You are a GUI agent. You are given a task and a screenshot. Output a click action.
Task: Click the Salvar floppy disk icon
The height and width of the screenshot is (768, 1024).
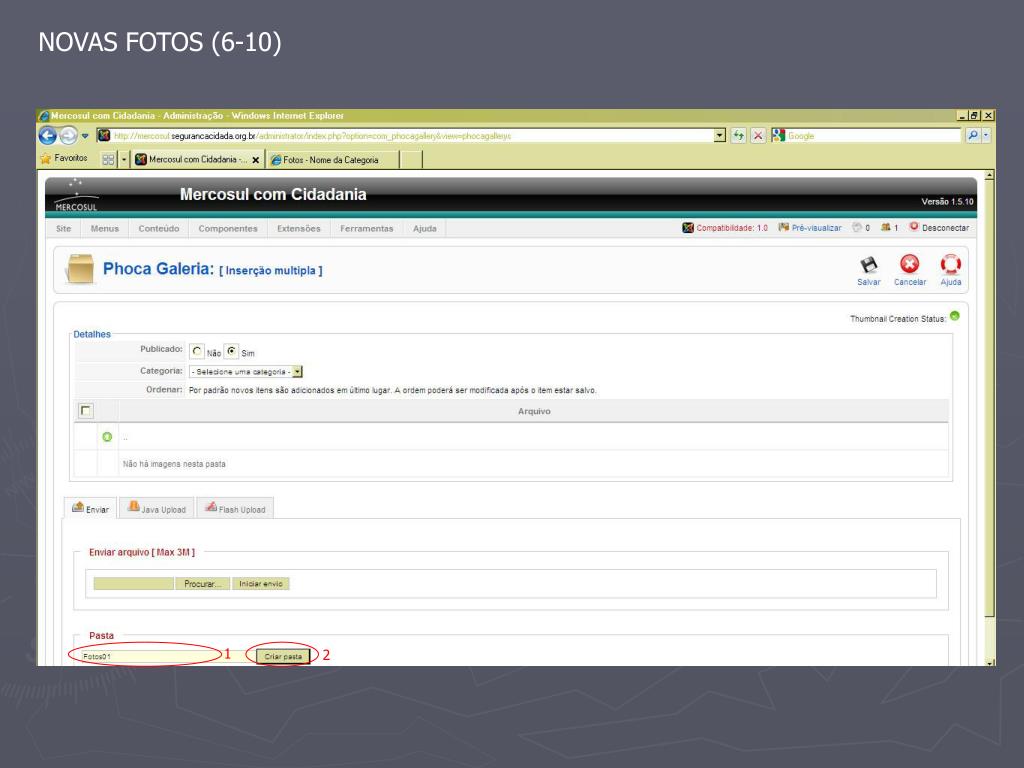coord(869,264)
